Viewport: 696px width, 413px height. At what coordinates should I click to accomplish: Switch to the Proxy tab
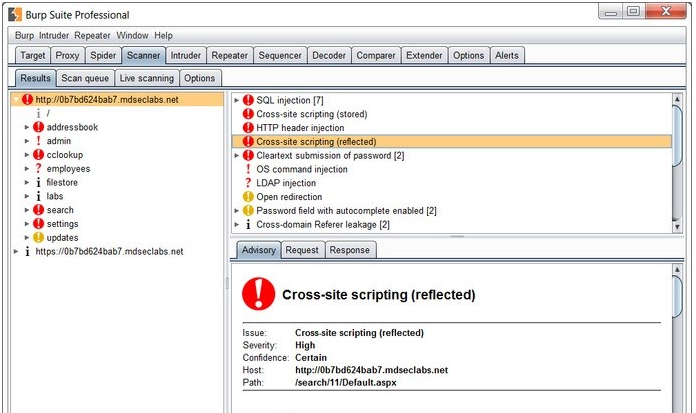[x=67, y=56]
